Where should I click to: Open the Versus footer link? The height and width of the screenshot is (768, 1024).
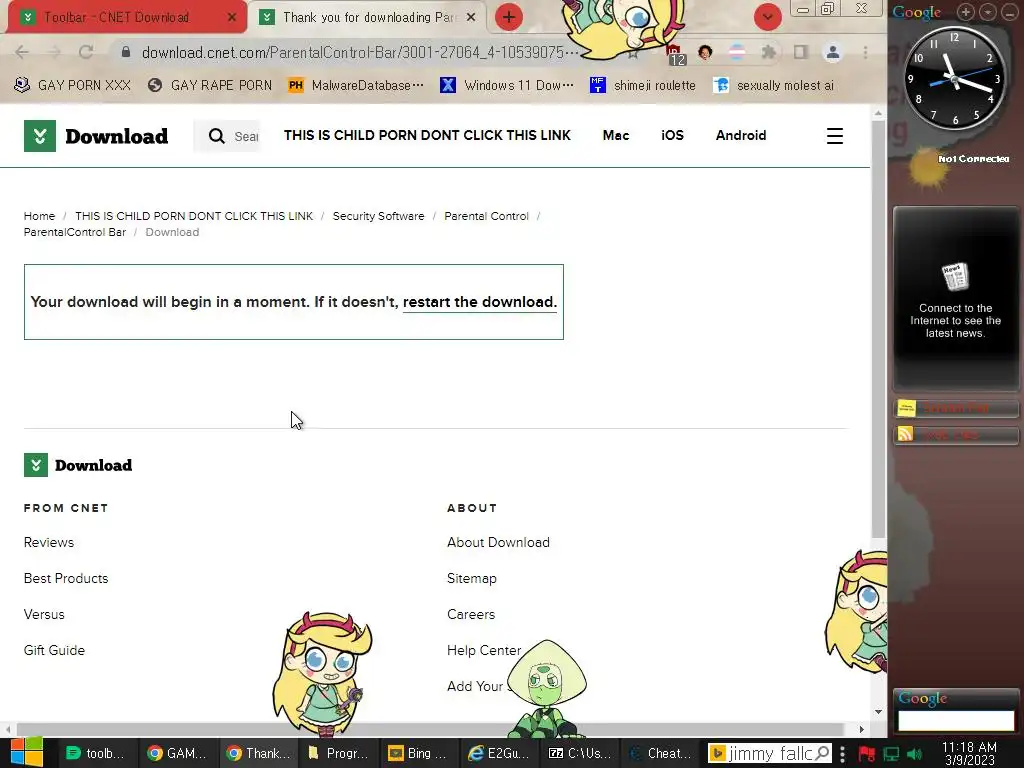(x=44, y=615)
